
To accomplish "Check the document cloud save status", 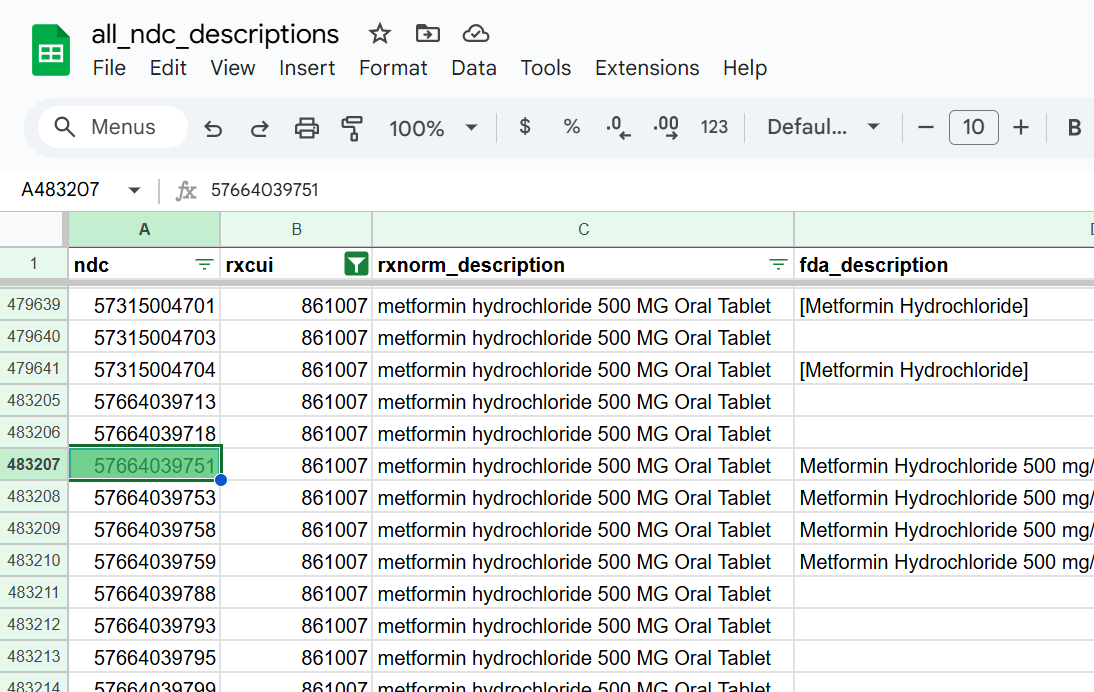I will [x=475, y=33].
